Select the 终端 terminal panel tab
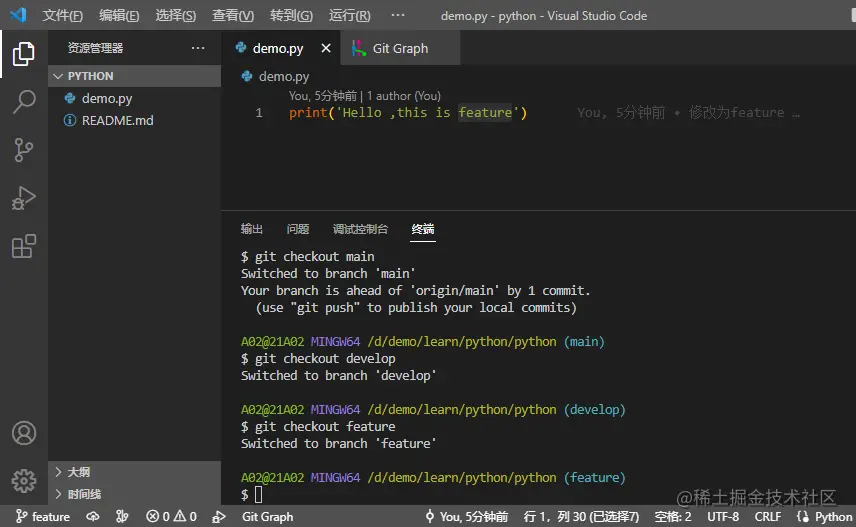This screenshot has width=856, height=527. (x=423, y=229)
